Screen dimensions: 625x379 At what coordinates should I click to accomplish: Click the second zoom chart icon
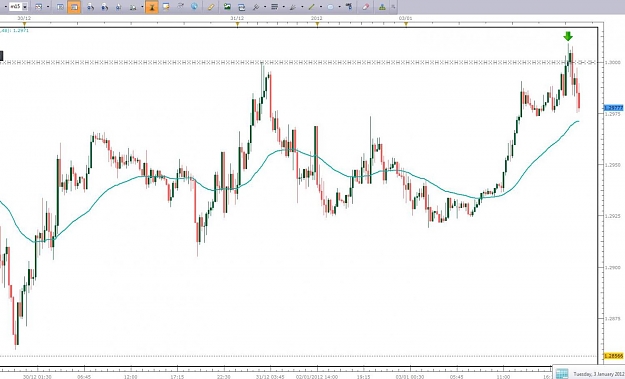[x=104, y=7]
